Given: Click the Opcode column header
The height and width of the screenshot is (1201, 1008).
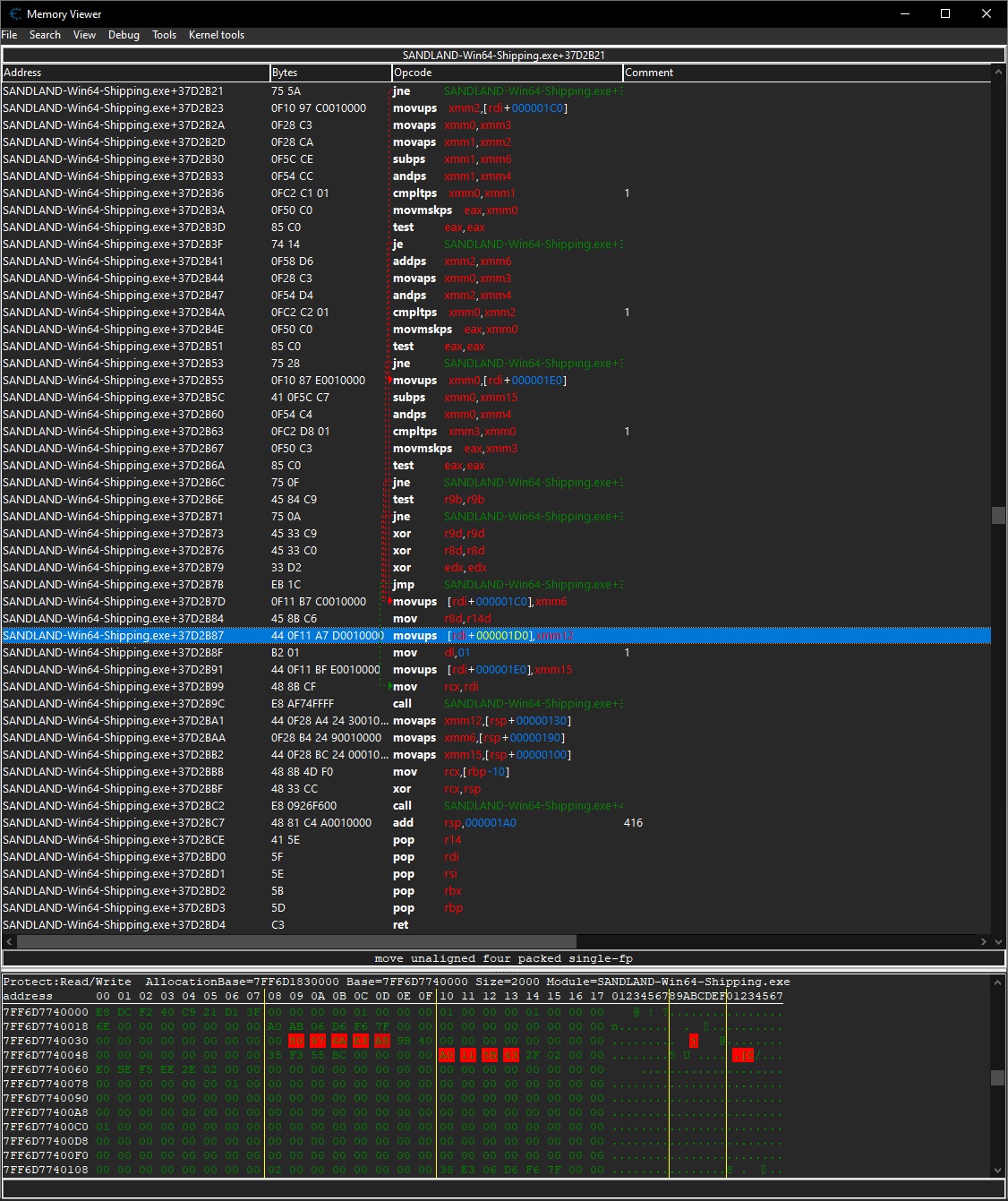Looking at the screenshot, I should click(506, 73).
